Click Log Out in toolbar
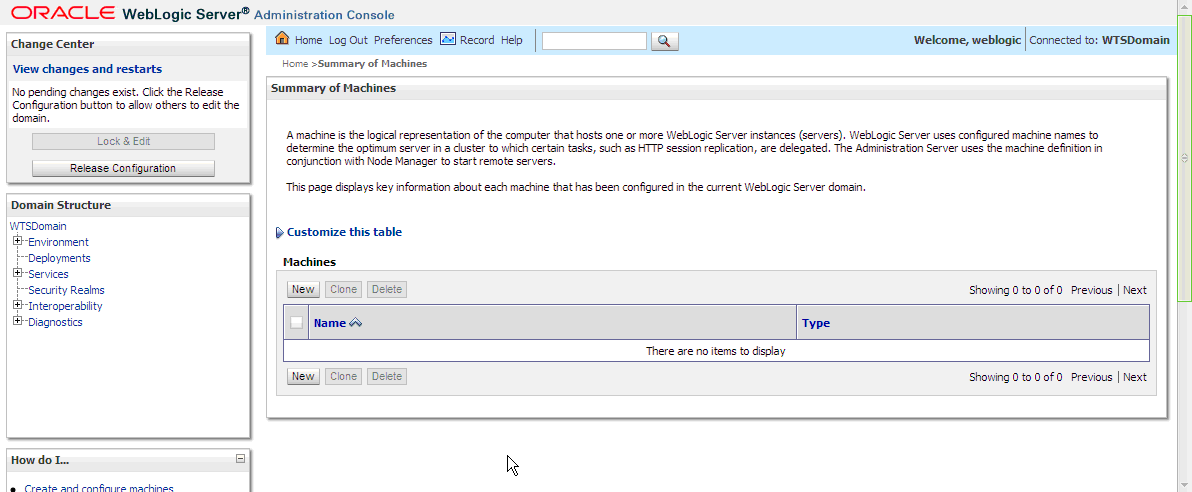1192x492 pixels. coord(348,40)
